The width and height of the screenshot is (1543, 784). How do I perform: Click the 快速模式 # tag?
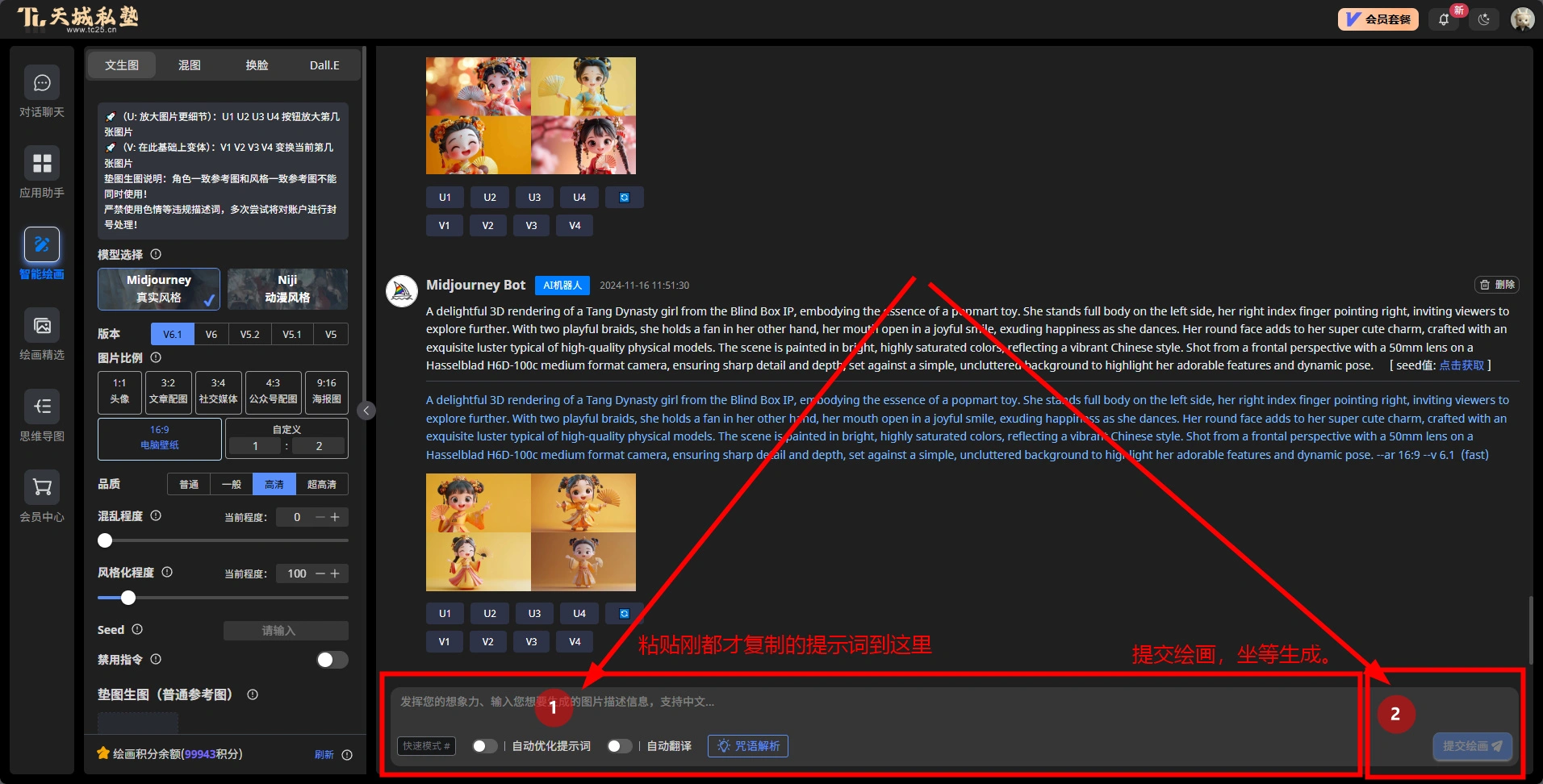coord(426,746)
